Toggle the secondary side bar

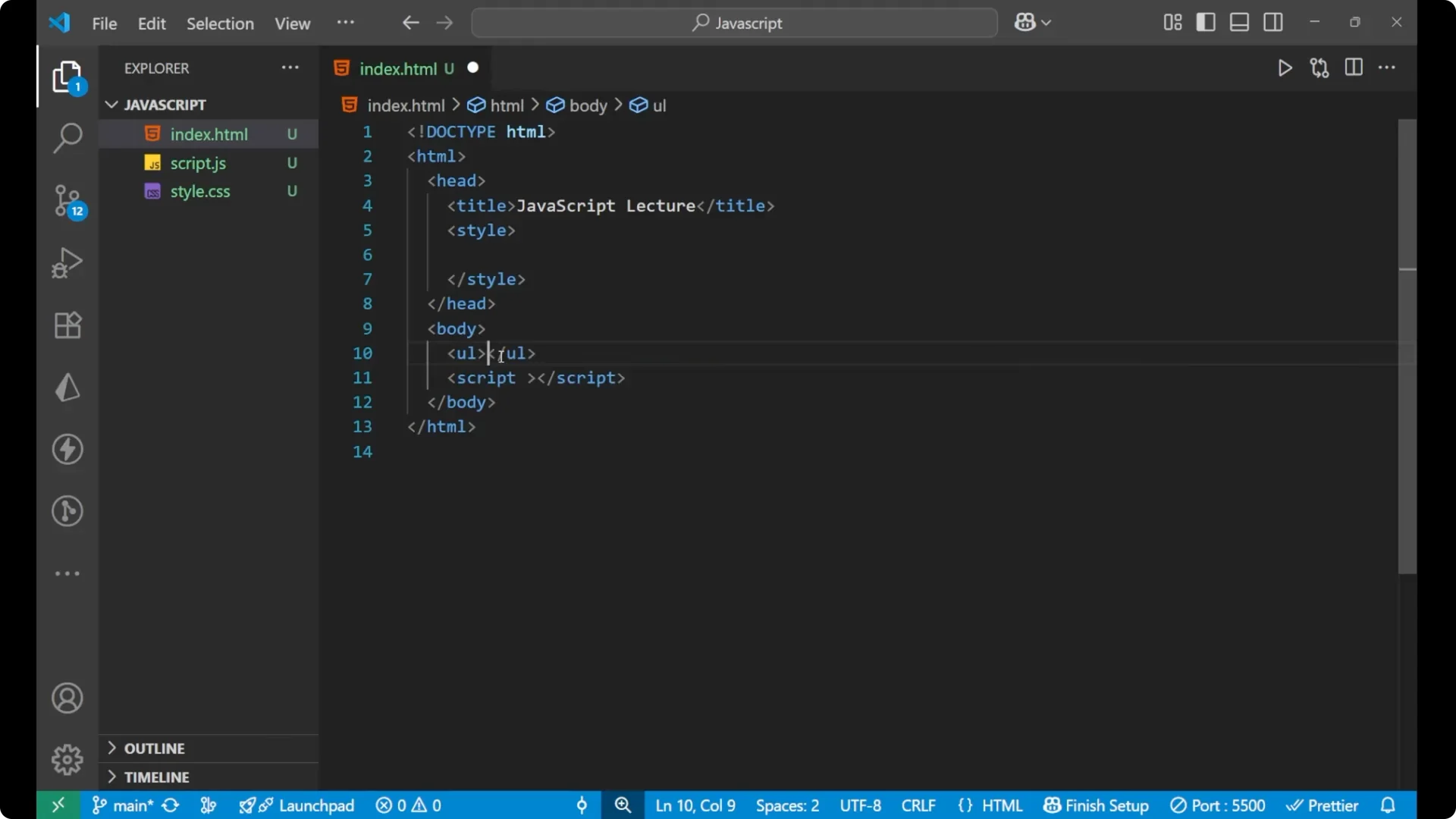(x=1273, y=22)
